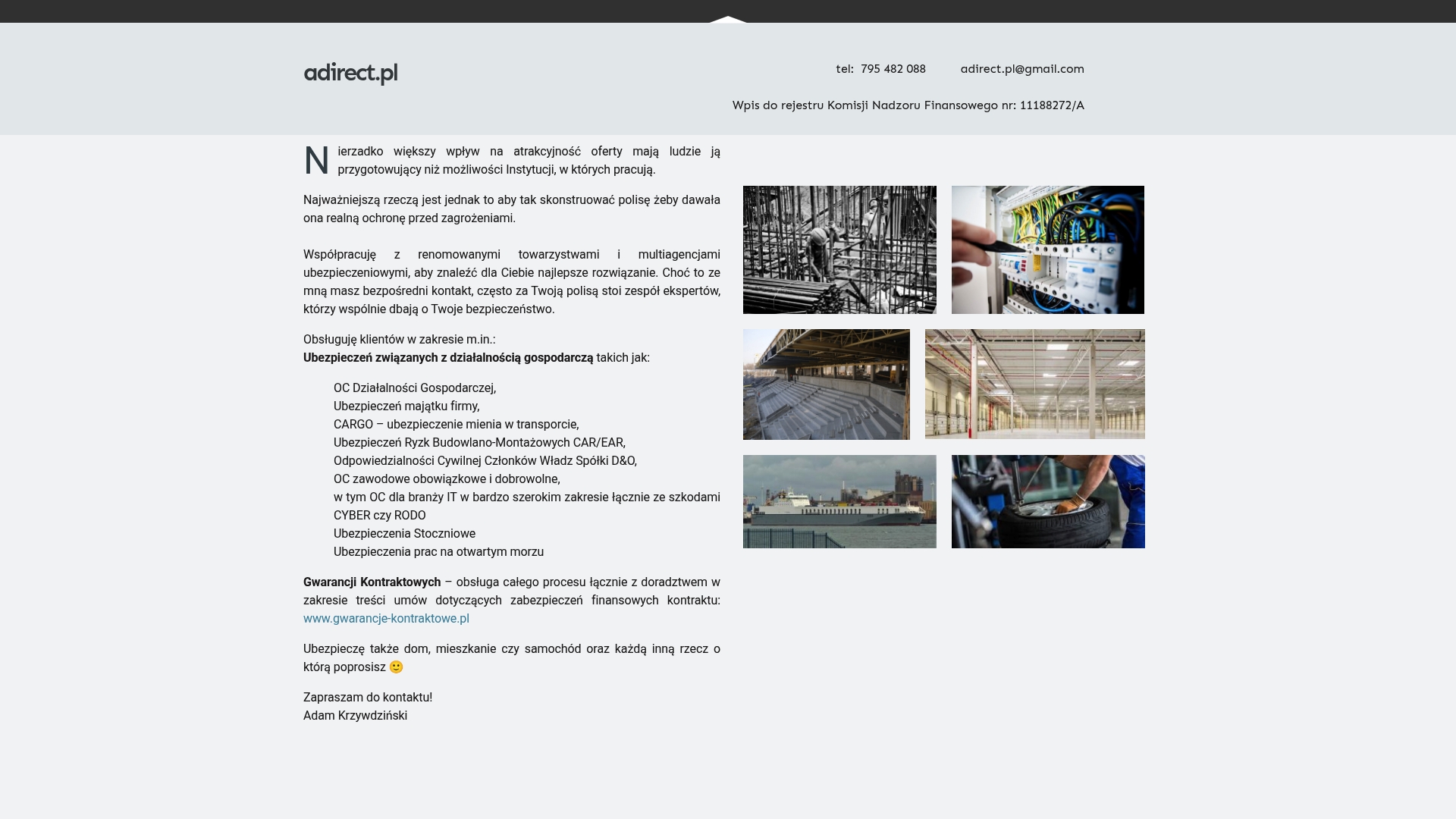Click the large drop cap N

(316, 161)
